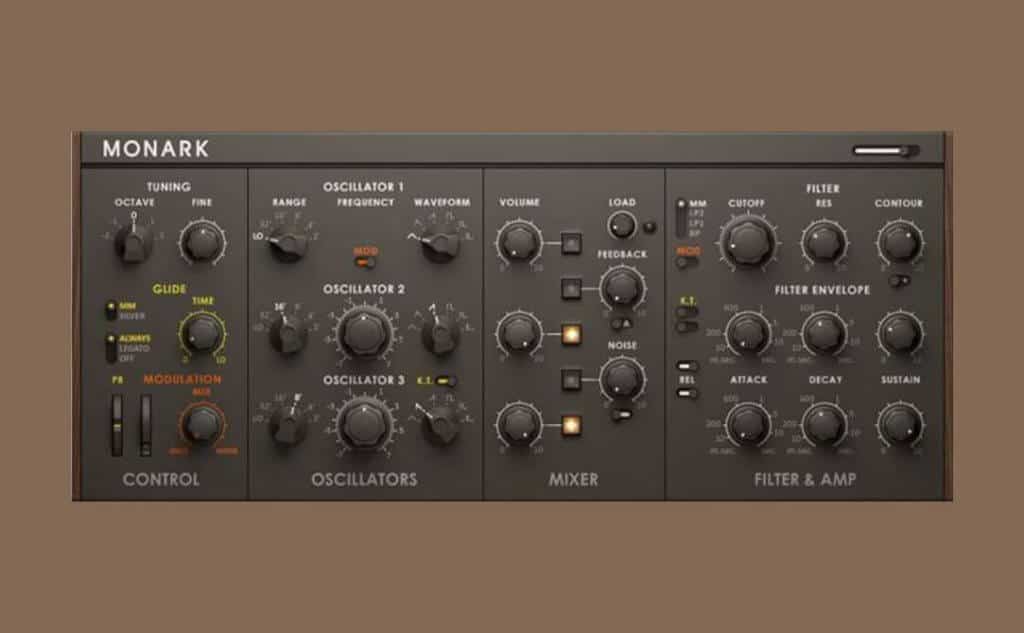Adjust the Filter Envelope attack knob

coord(748,334)
